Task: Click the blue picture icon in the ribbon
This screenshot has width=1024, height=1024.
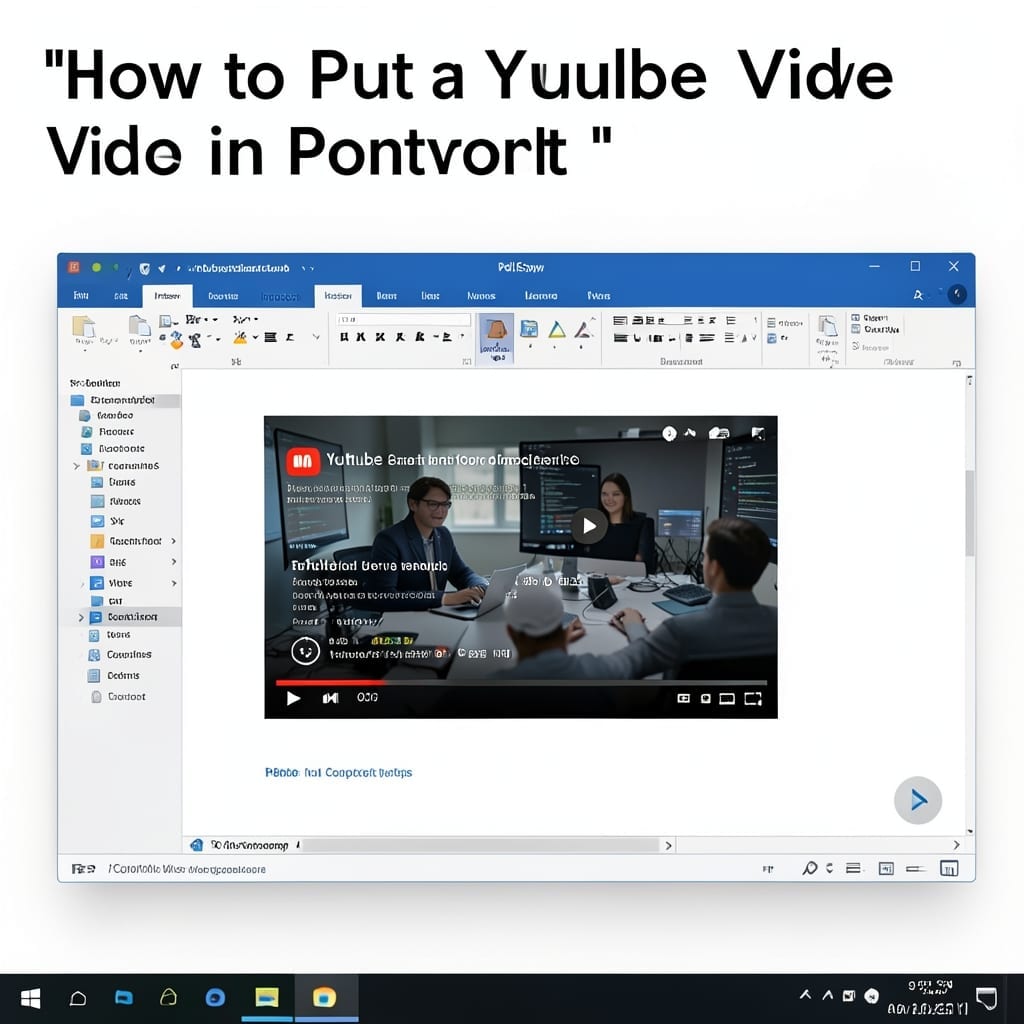Action: (529, 328)
